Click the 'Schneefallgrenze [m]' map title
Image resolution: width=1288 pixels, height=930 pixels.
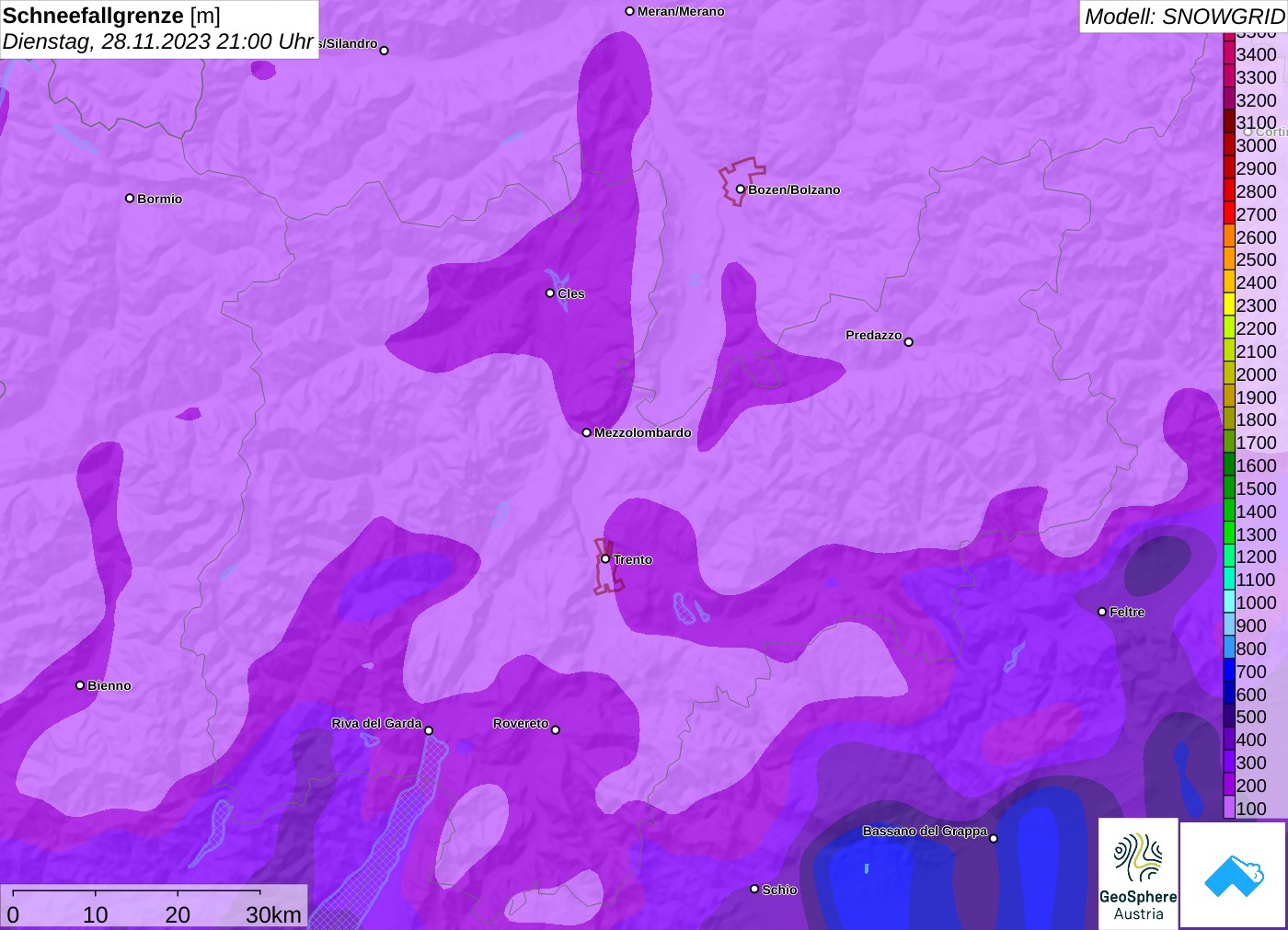coord(111,16)
